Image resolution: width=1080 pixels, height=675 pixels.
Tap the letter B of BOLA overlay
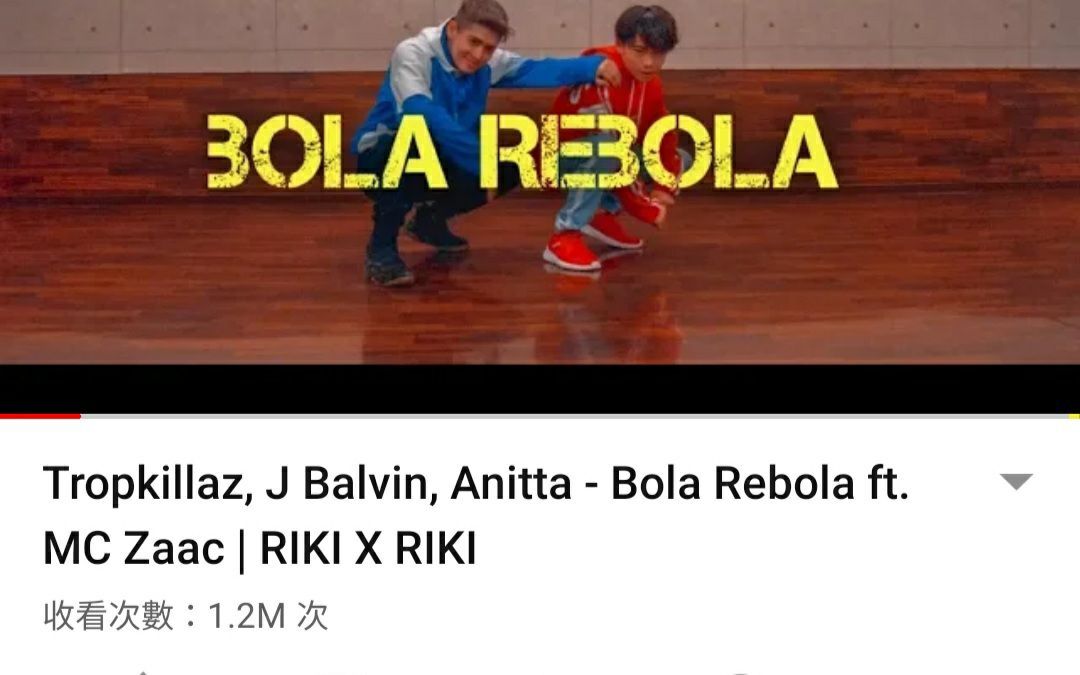tap(227, 152)
